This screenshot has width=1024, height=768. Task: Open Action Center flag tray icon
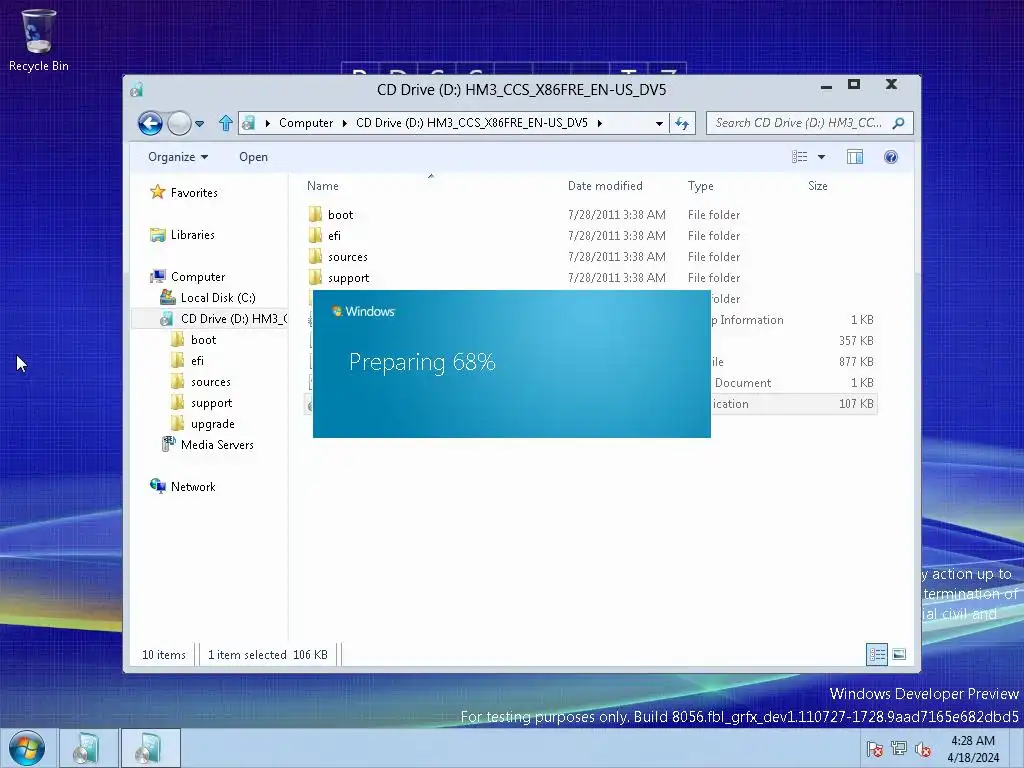pyautogui.click(x=874, y=749)
